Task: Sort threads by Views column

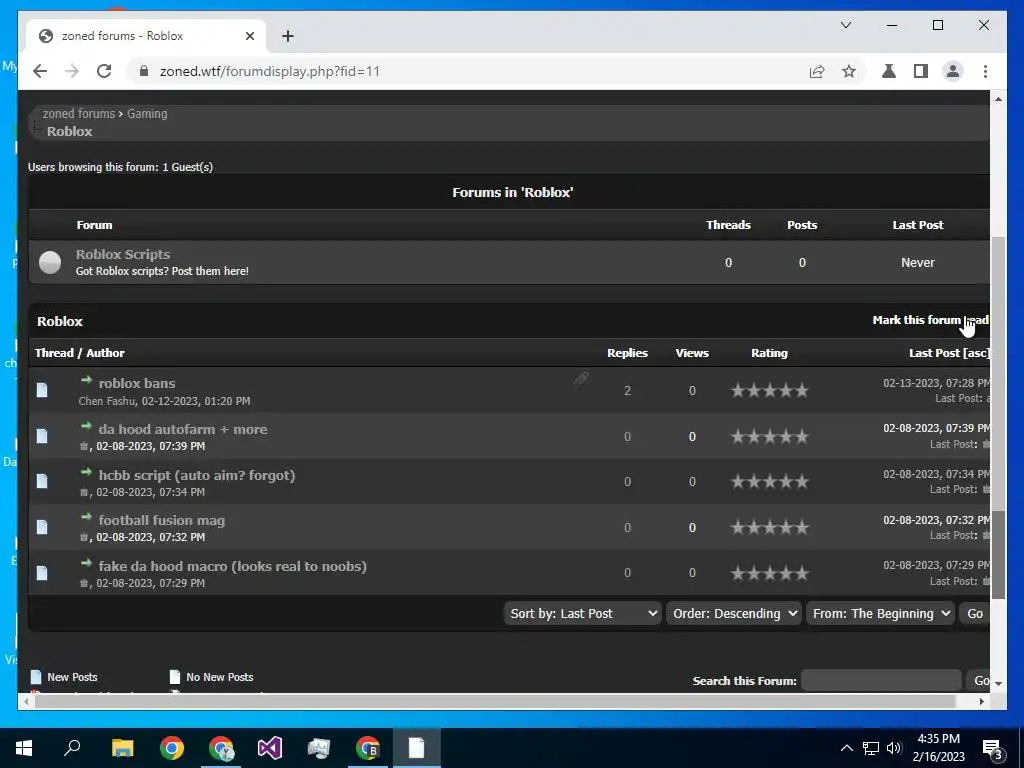Action: 692,353
